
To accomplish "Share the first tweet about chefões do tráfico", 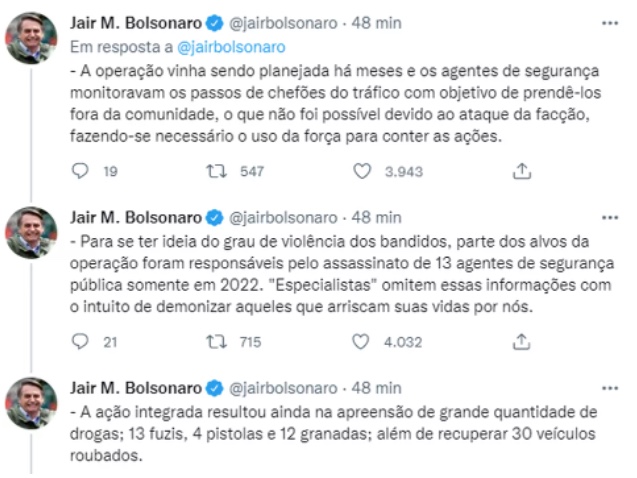I will [x=521, y=172].
